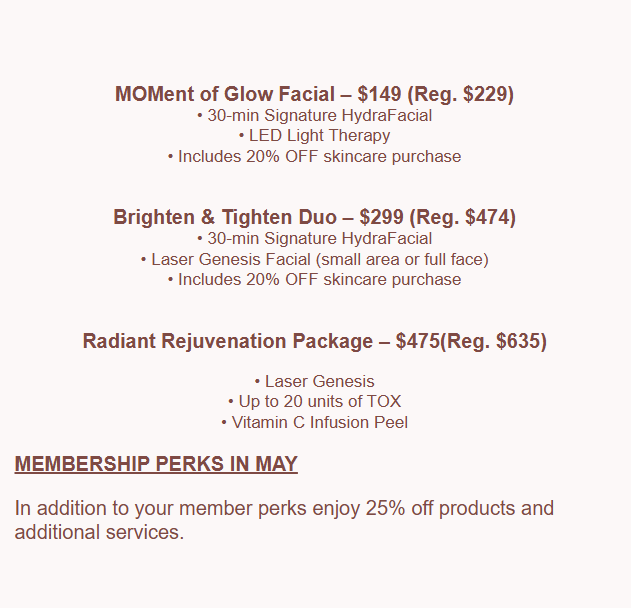The image size is (631, 608).
Task: Click the MOMent of Glow Facial heading
Action: pos(314,94)
